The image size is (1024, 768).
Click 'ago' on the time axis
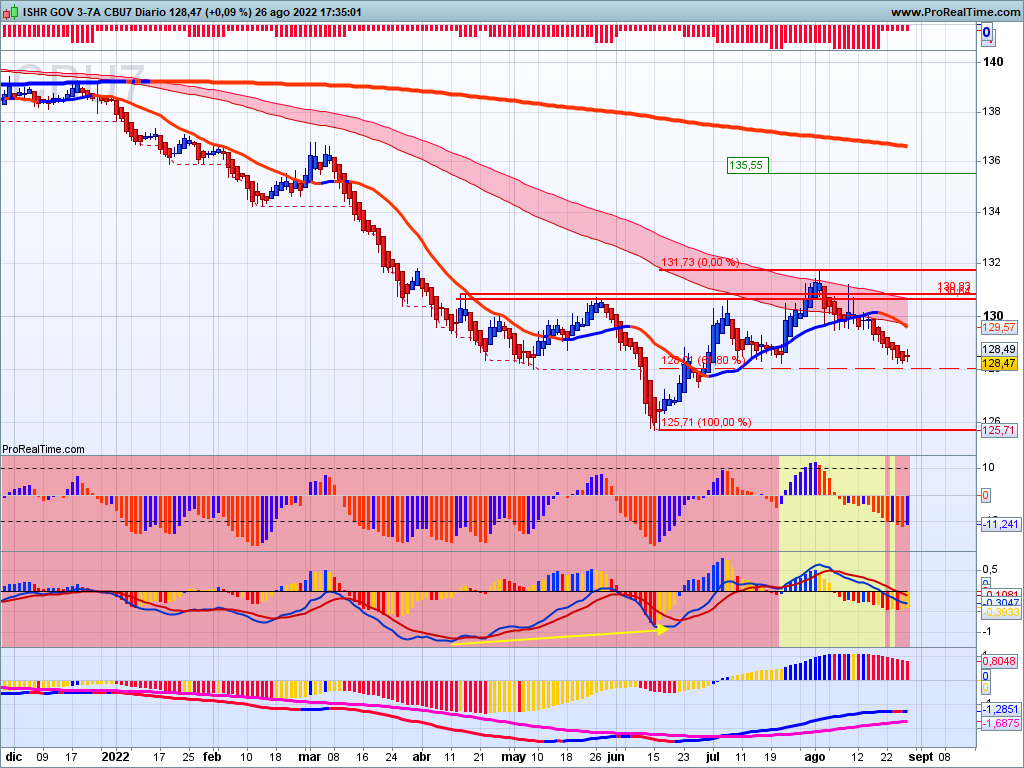pyautogui.click(x=814, y=758)
